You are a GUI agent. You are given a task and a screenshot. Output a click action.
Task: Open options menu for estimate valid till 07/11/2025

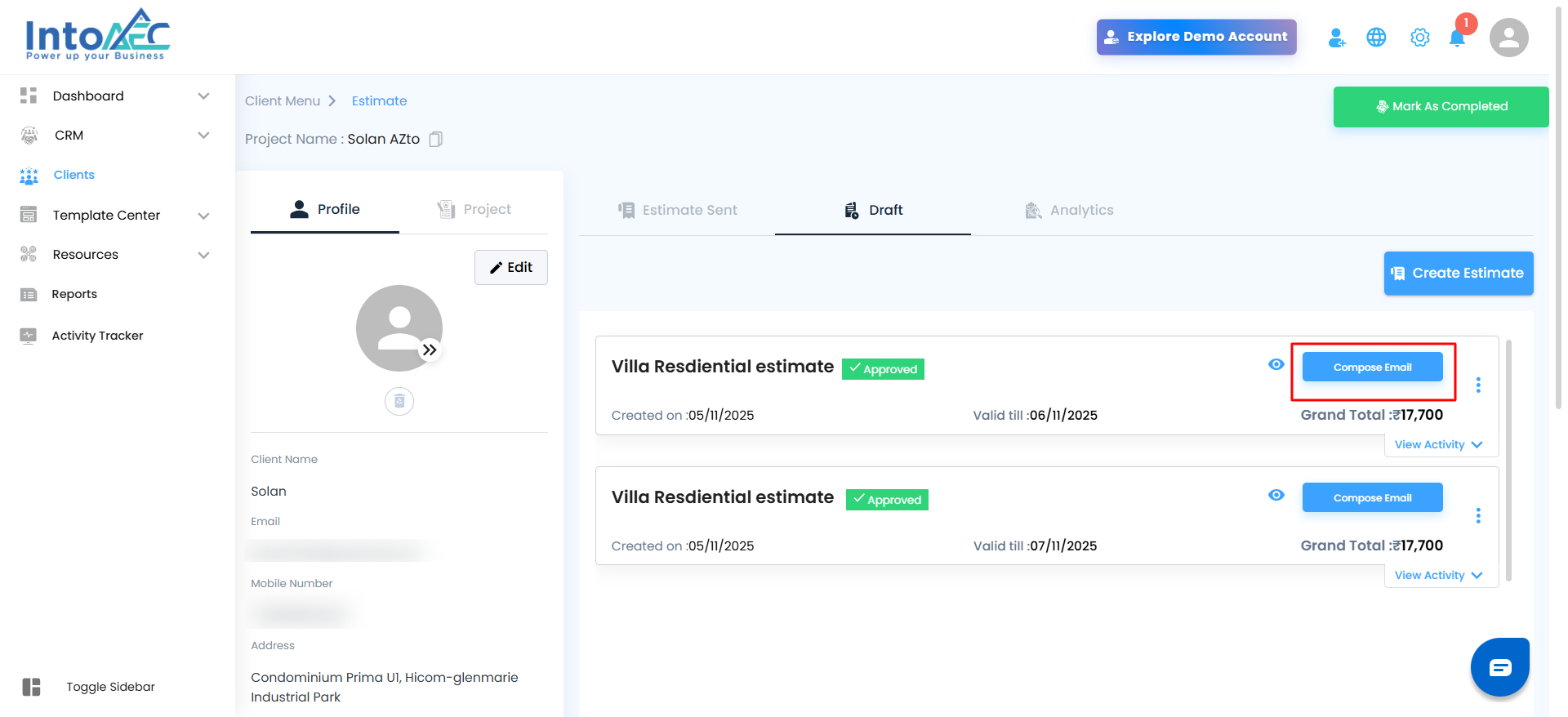(1478, 515)
